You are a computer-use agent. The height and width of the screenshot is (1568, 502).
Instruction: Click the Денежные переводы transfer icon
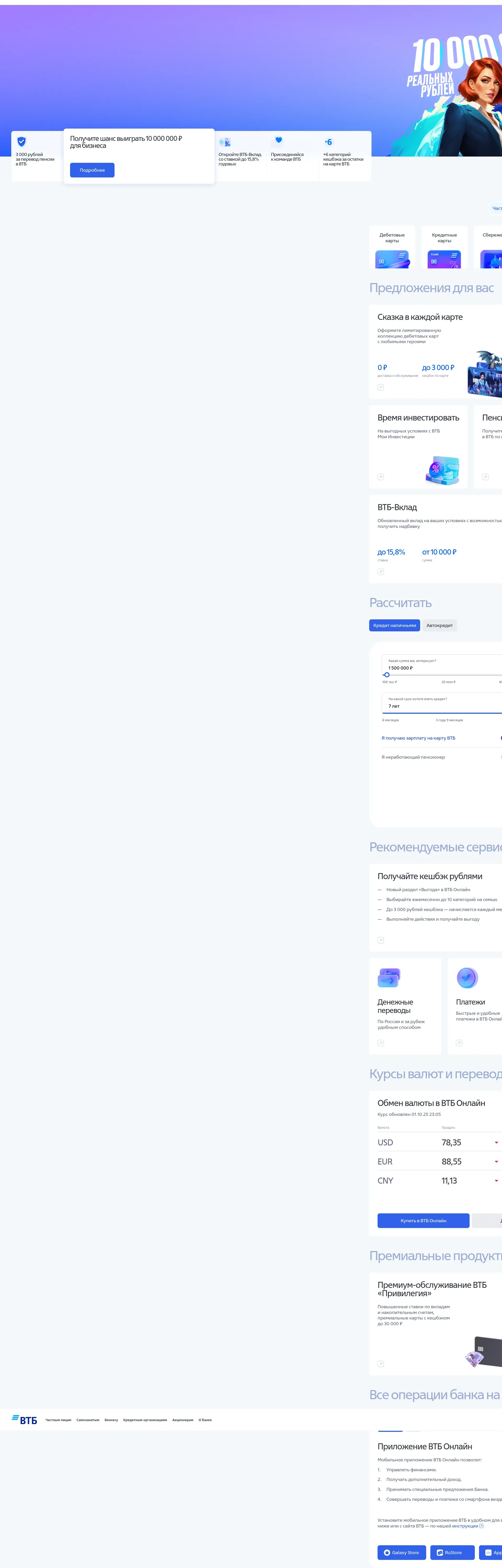(x=389, y=978)
